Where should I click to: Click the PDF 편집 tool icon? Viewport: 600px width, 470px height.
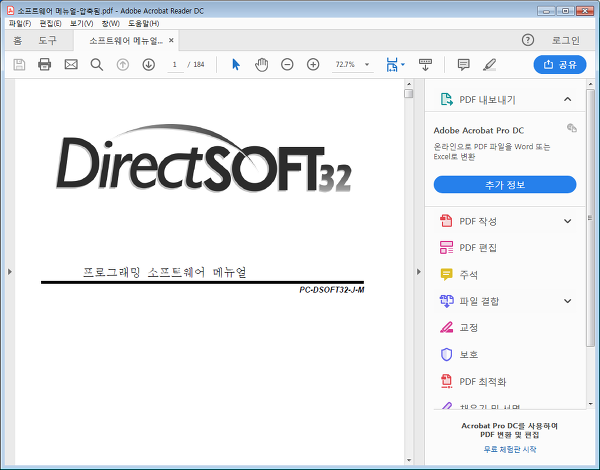(x=446, y=247)
